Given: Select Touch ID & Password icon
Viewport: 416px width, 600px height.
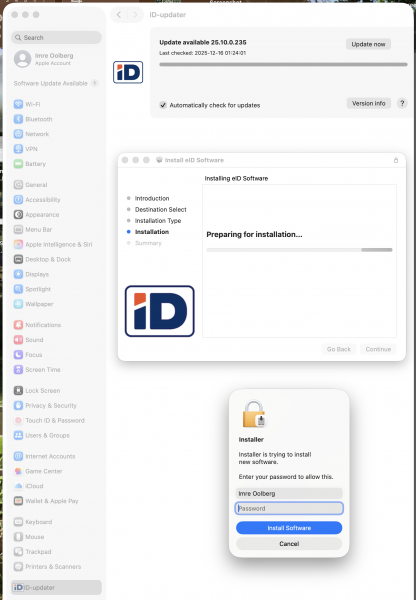Looking at the screenshot, I should (x=18, y=421).
